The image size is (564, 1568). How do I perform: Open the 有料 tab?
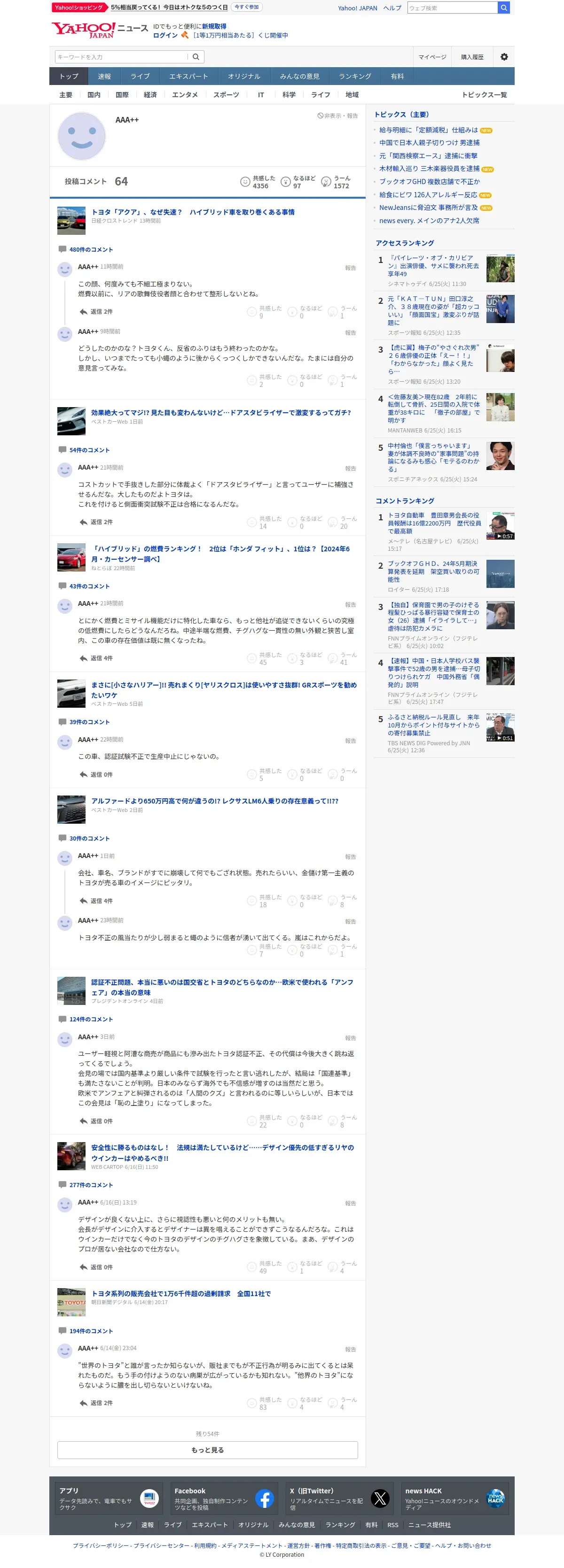coord(397,76)
